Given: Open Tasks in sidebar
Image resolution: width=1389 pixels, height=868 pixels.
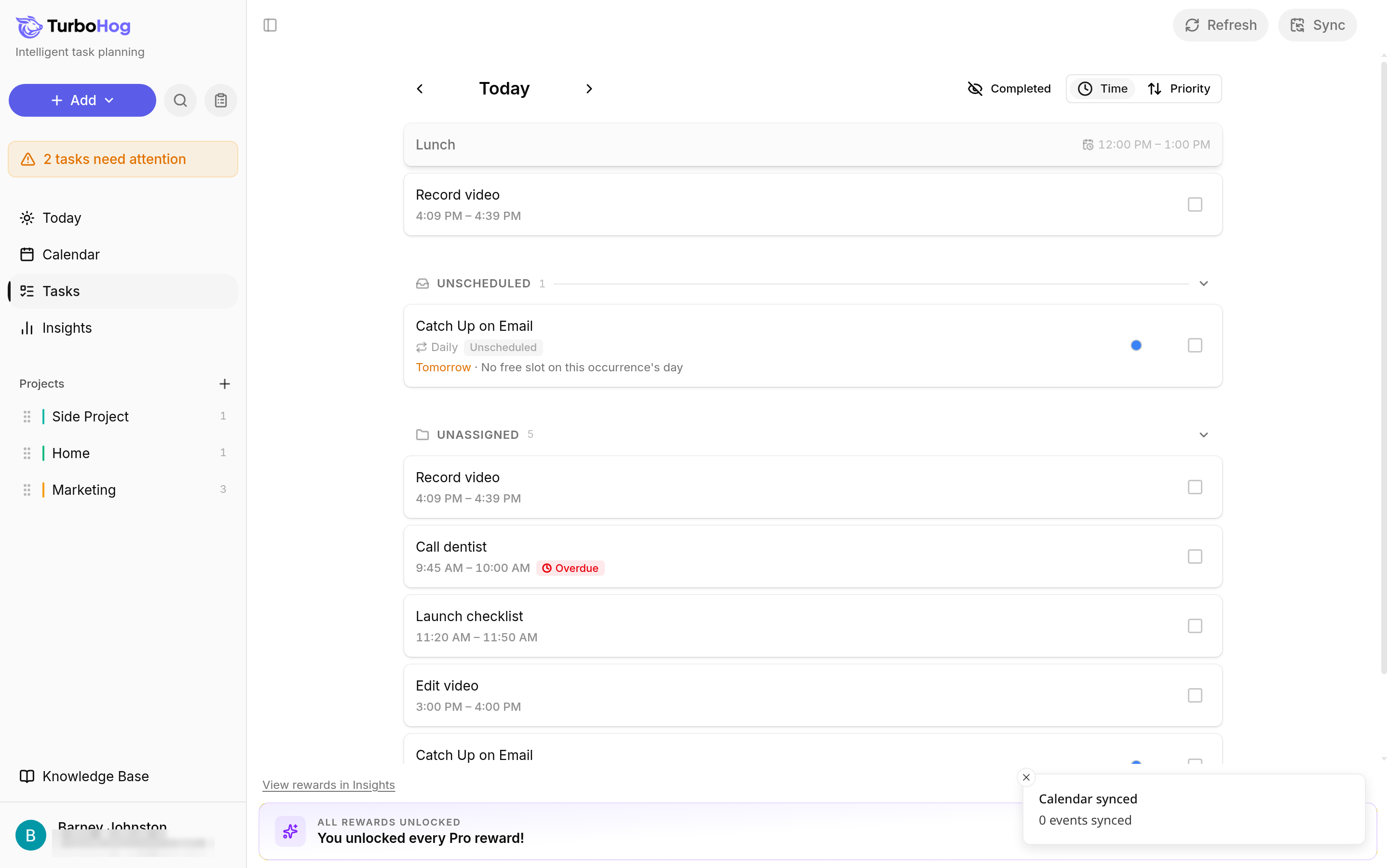Looking at the screenshot, I should pos(123,291).
